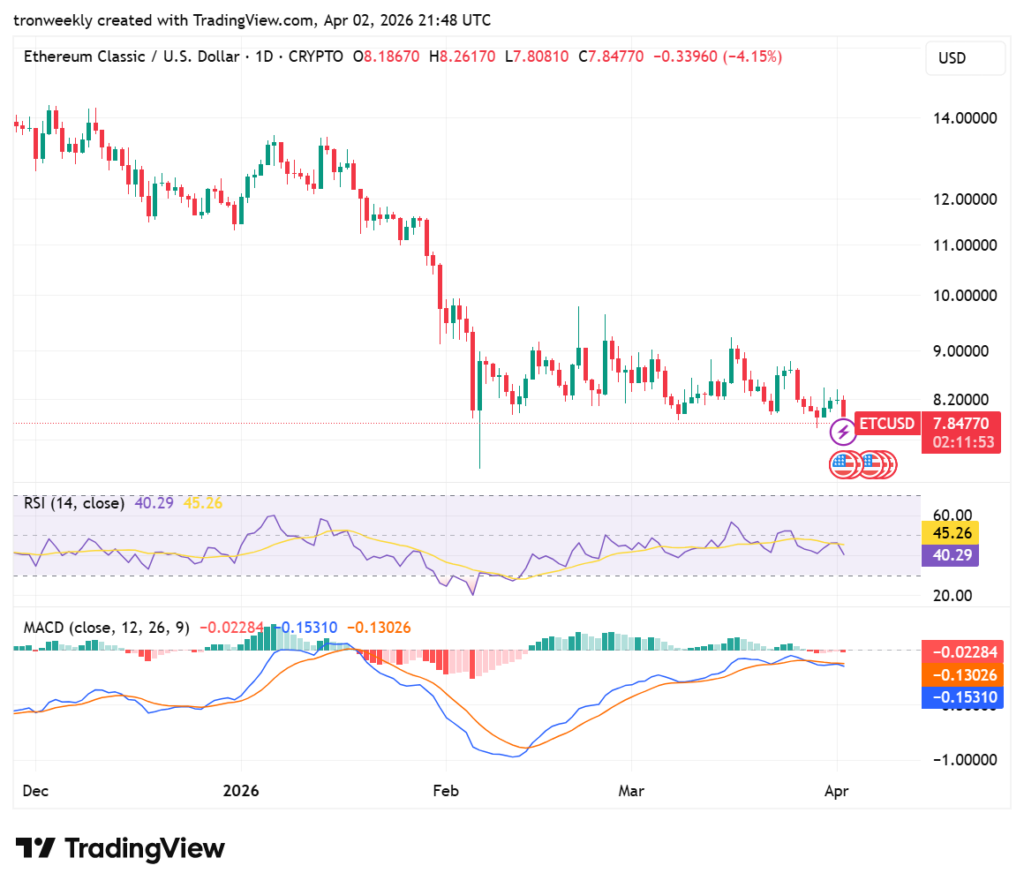Click the Feb label on the time axis

(x=445, y=791)
